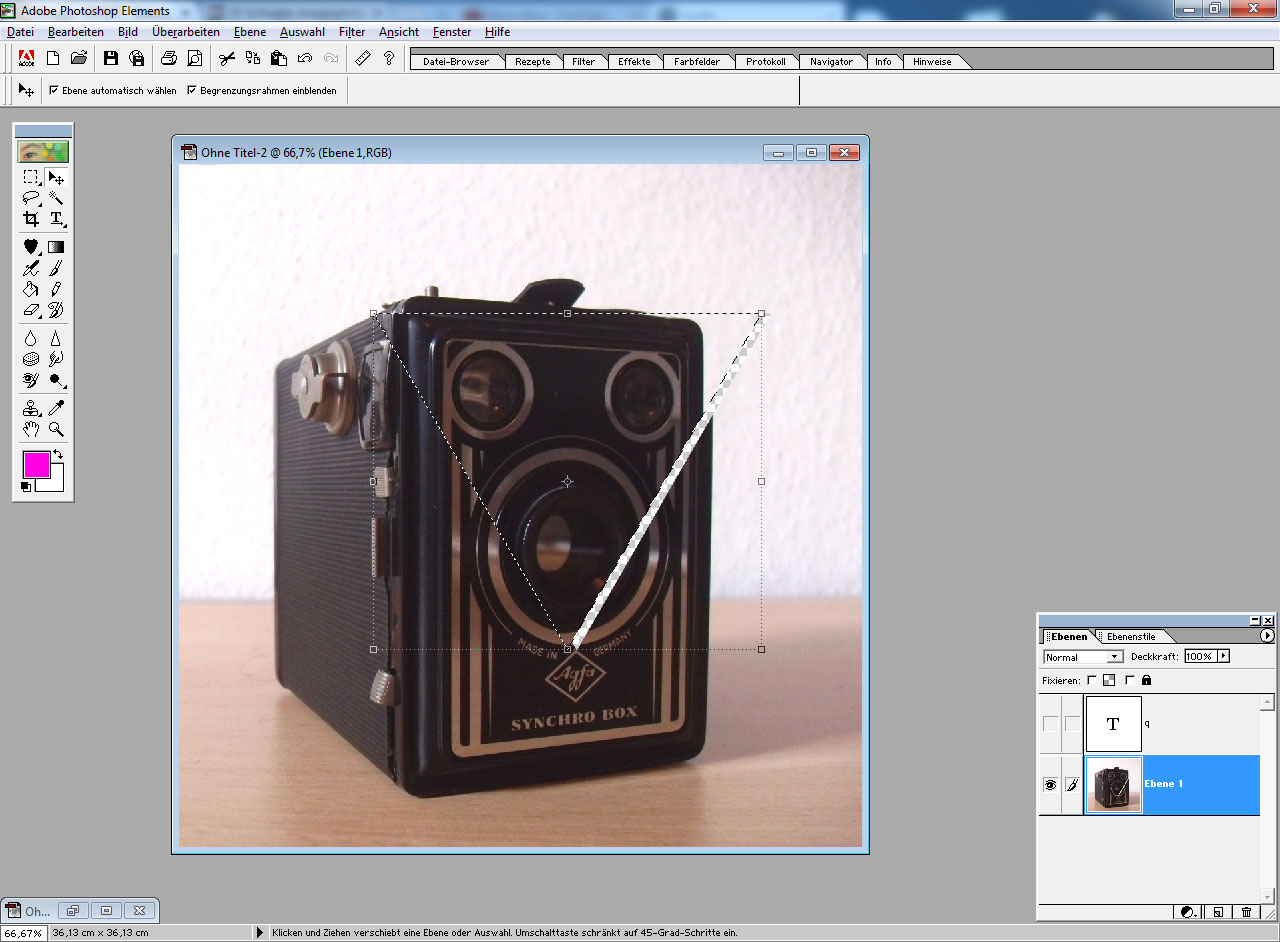Select the Gradient tool
The width and height of the screenshot is (1280, 942).
(56, 247)
